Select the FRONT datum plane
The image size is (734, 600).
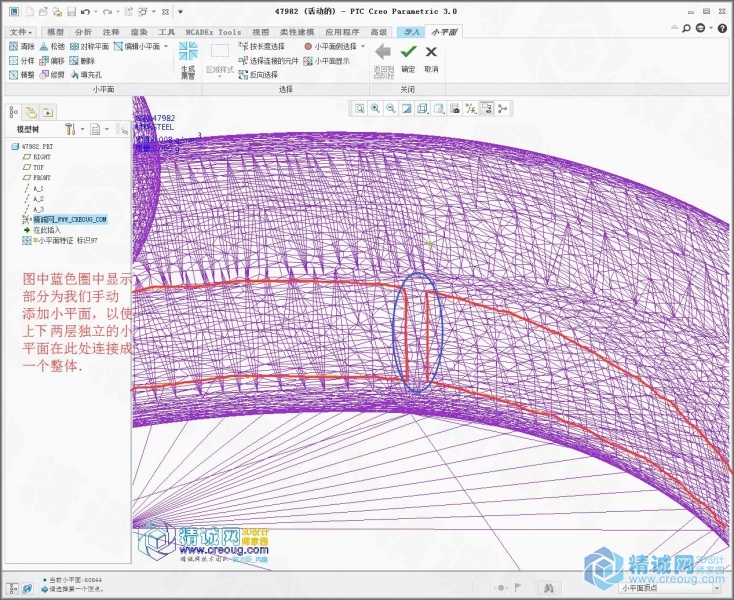pyautogui.click(x=37, y=177)
